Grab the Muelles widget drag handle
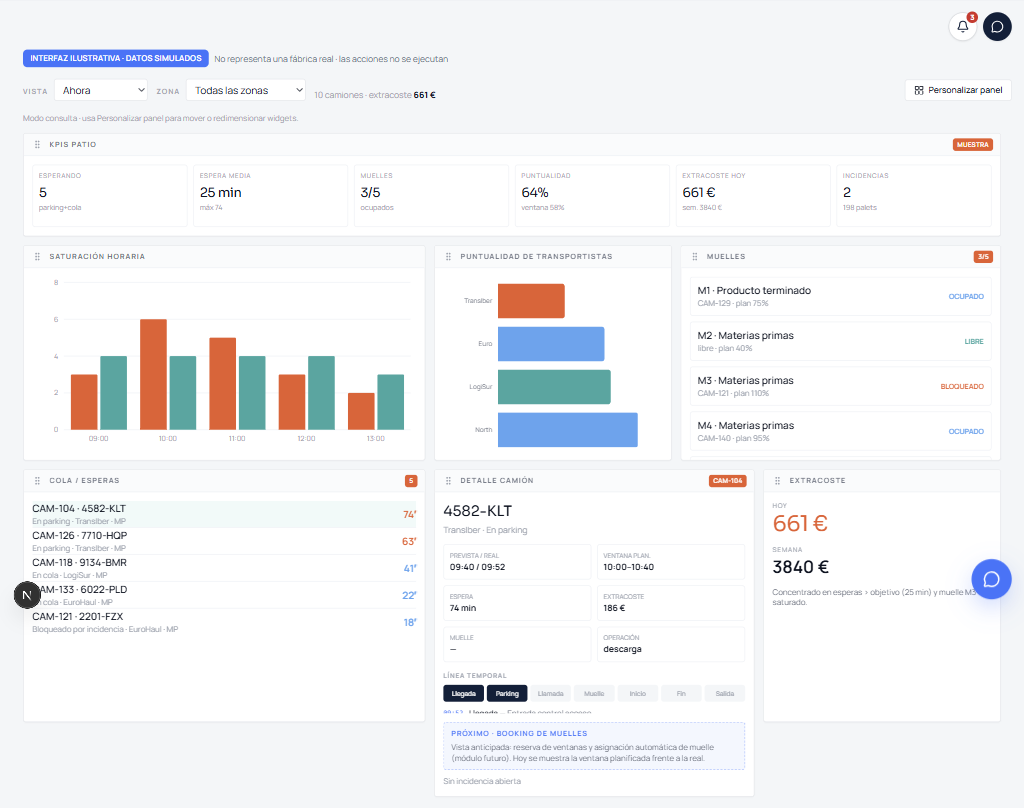 (694, 257)
